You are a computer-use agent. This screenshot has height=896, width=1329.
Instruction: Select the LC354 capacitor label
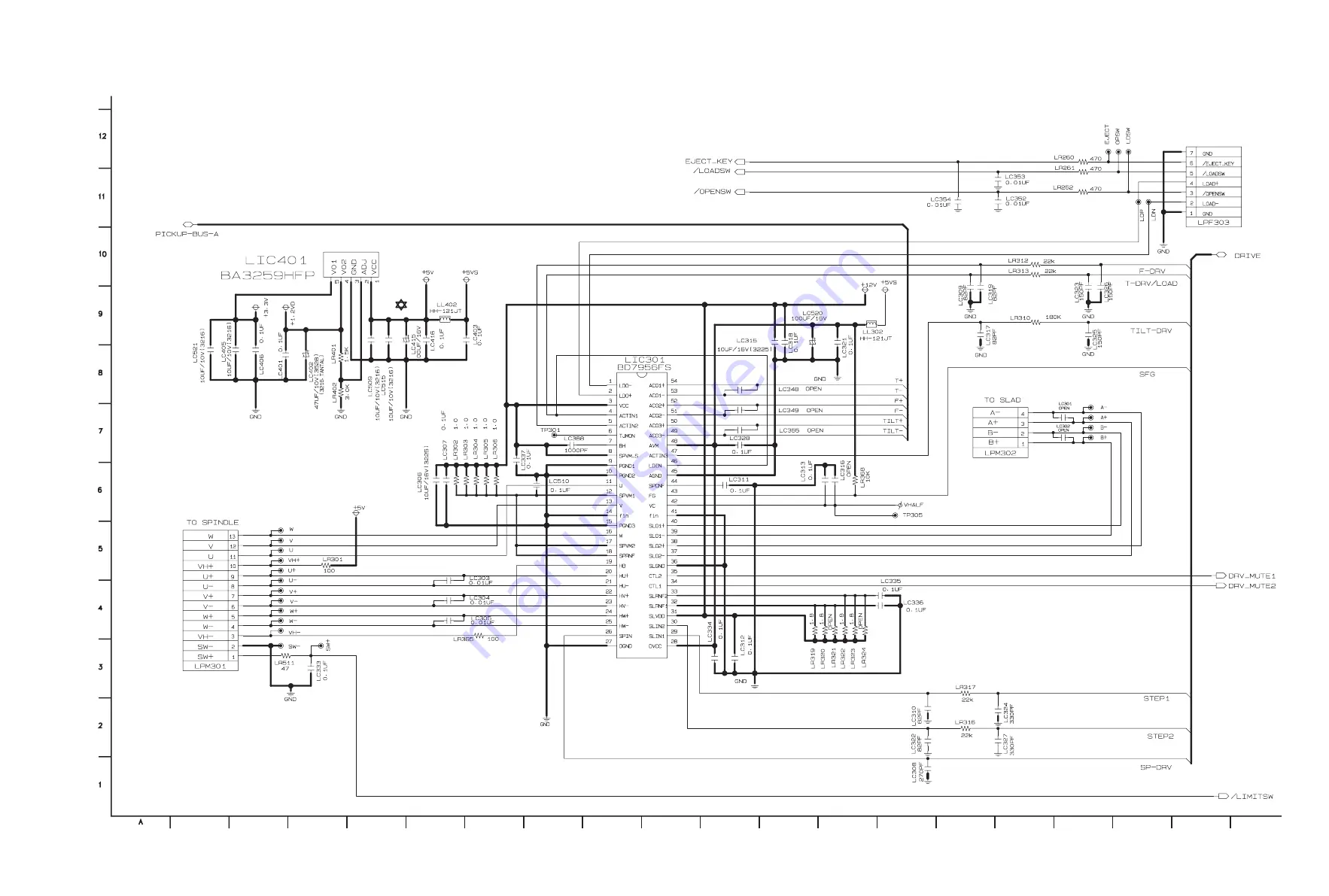[941, 199]
